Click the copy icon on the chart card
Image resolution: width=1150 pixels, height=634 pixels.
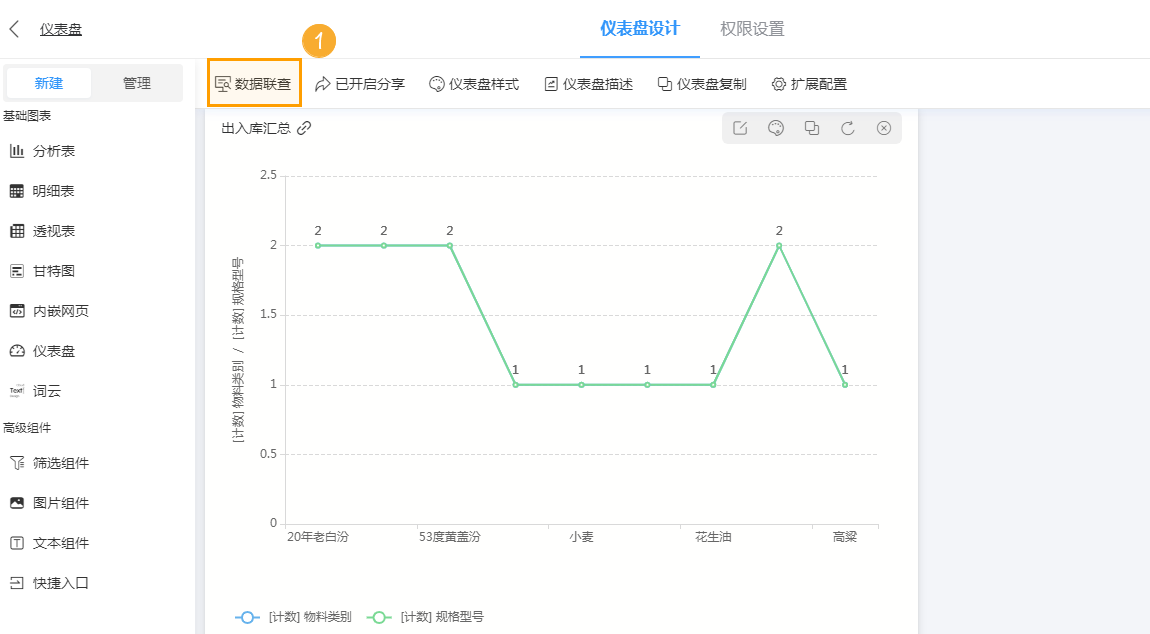[812, 128]
